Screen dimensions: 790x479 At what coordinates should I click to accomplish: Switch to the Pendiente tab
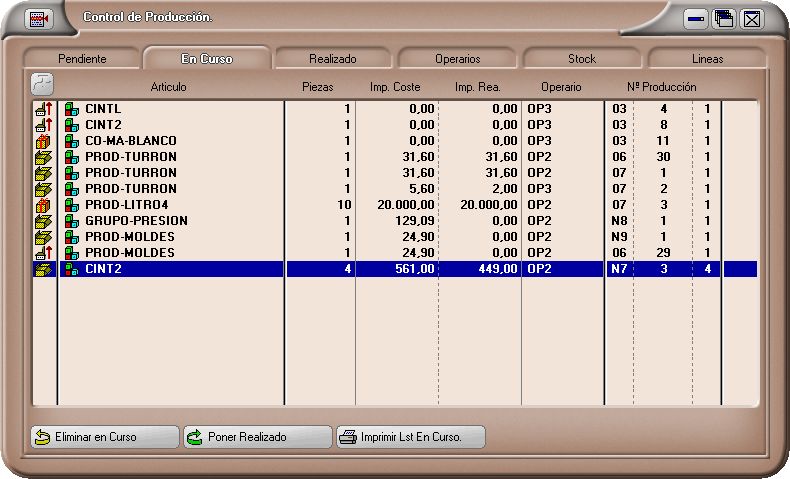pos(82,59)
